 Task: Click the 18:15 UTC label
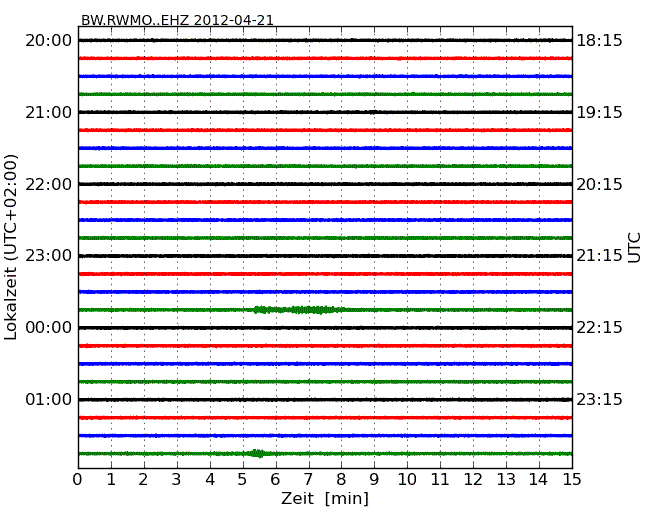[x=599, y=41]
